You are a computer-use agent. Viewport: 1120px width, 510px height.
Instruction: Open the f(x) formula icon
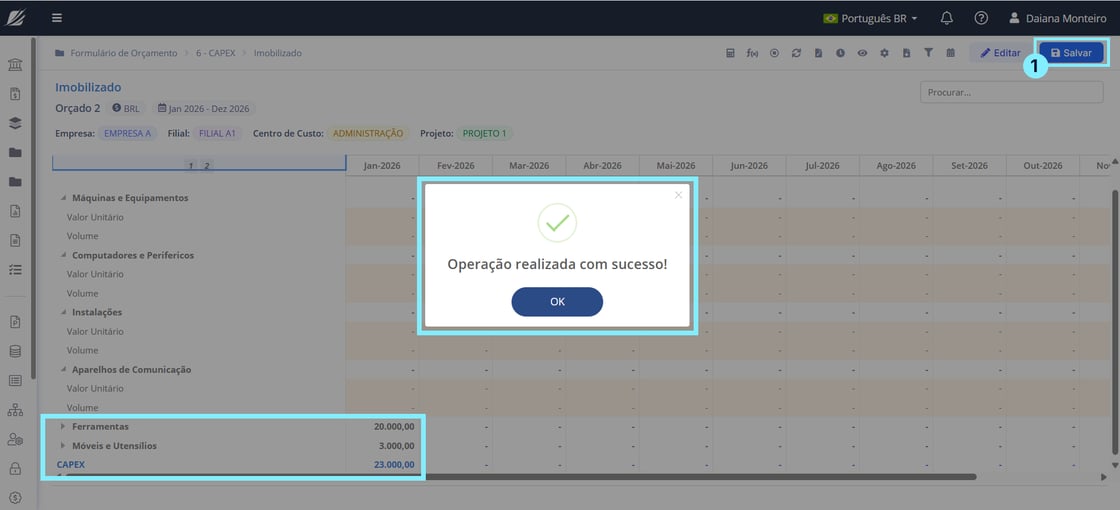(752, 53)
